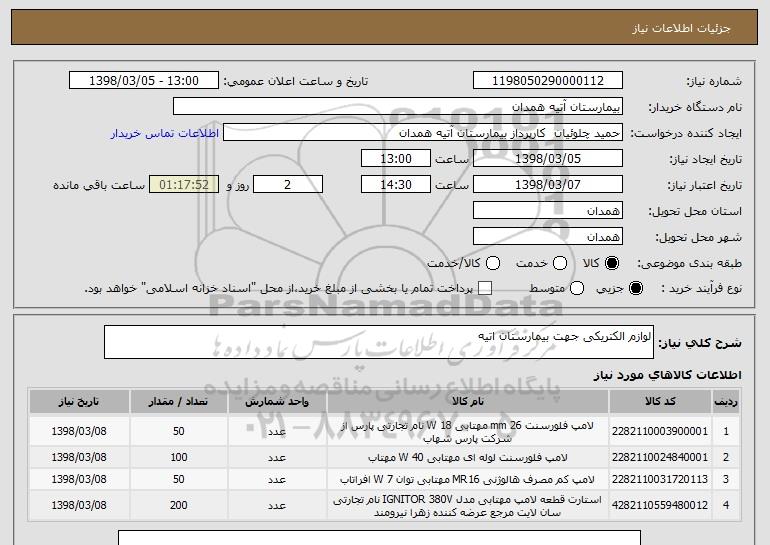
Task: Click the validity date field 1398/03/07
Action: coord(548,185)
